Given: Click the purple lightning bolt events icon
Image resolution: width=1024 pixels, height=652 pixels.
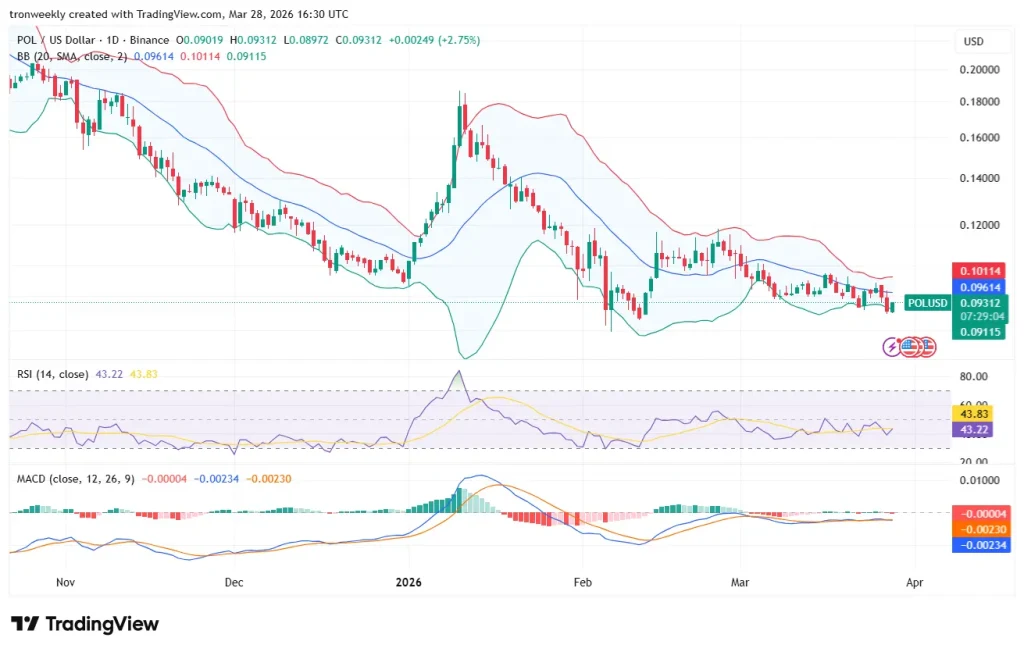Looking at the screenshot, I should pos(891,347).
